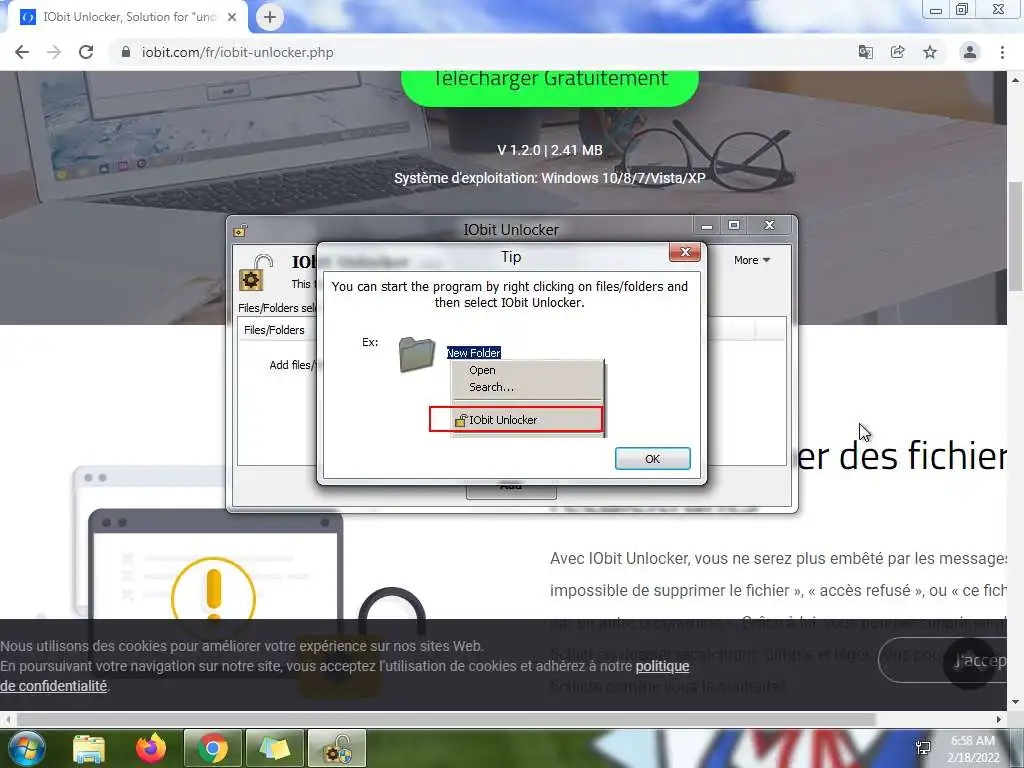
Task: Accept cookies with J'accepte button
Action: point(945,660)
